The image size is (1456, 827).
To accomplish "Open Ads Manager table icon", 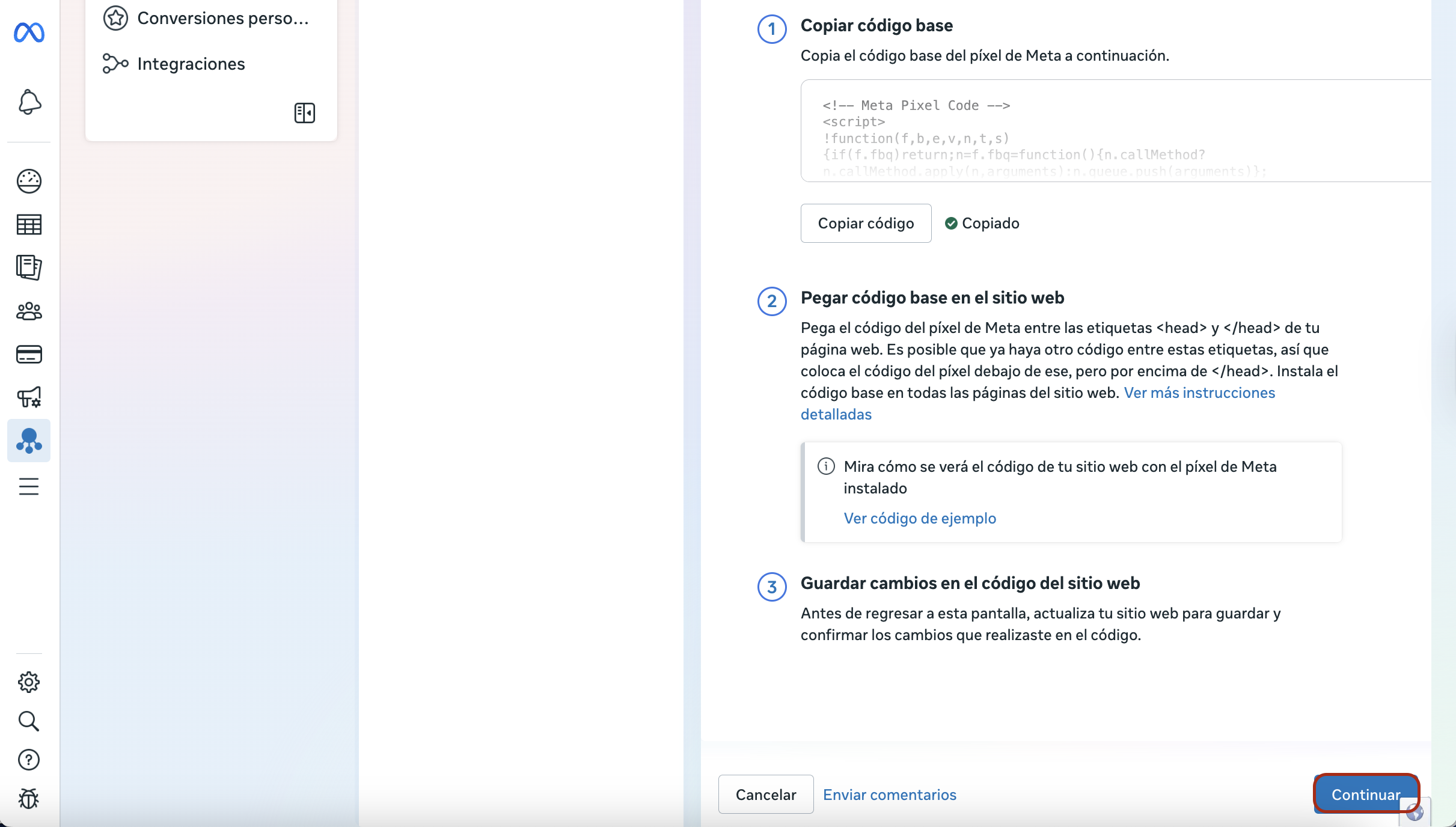I will 29,224.
